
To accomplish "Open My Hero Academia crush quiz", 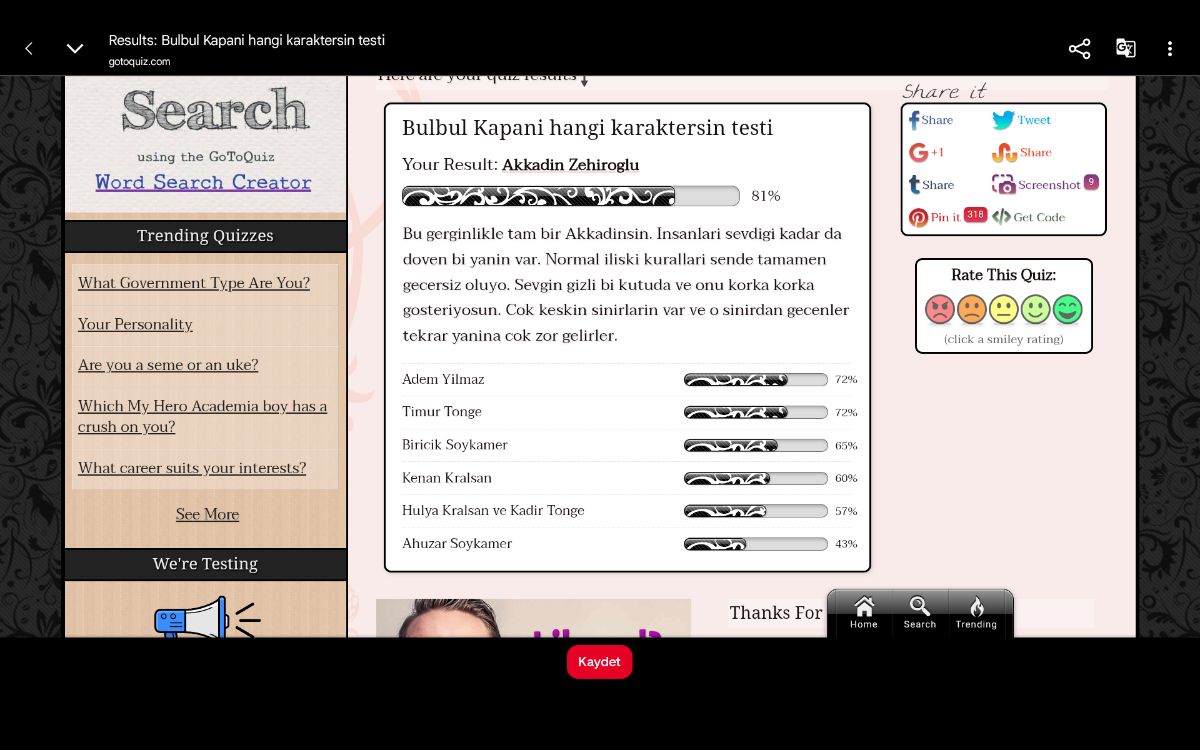I will [203, 416].
